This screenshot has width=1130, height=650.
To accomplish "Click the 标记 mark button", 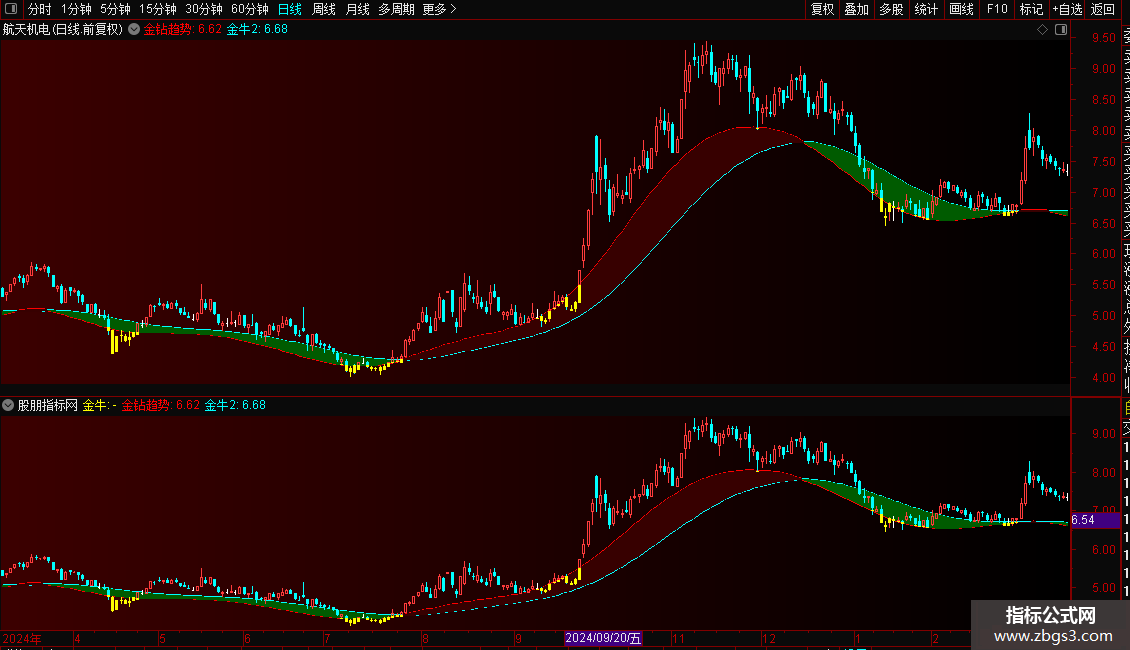I will [x=1031, y=9].
